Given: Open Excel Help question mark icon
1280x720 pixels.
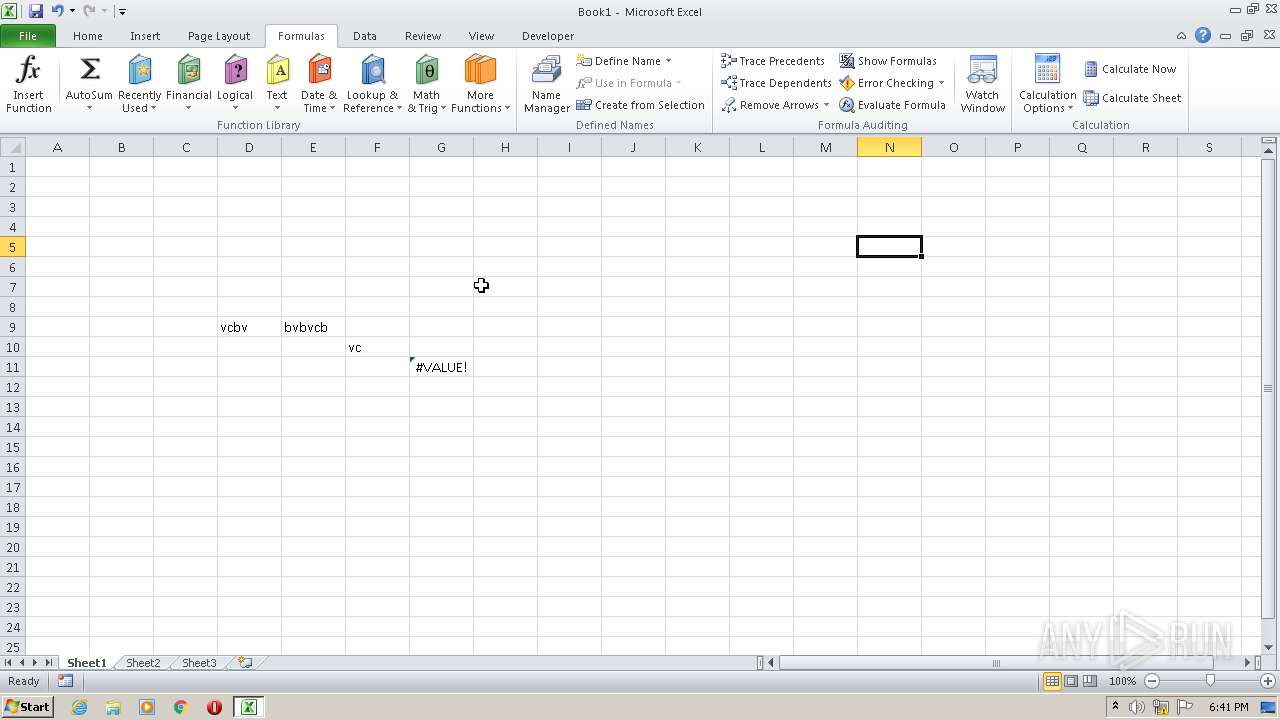Looking at the screenshot, I should click(1203, 35).
